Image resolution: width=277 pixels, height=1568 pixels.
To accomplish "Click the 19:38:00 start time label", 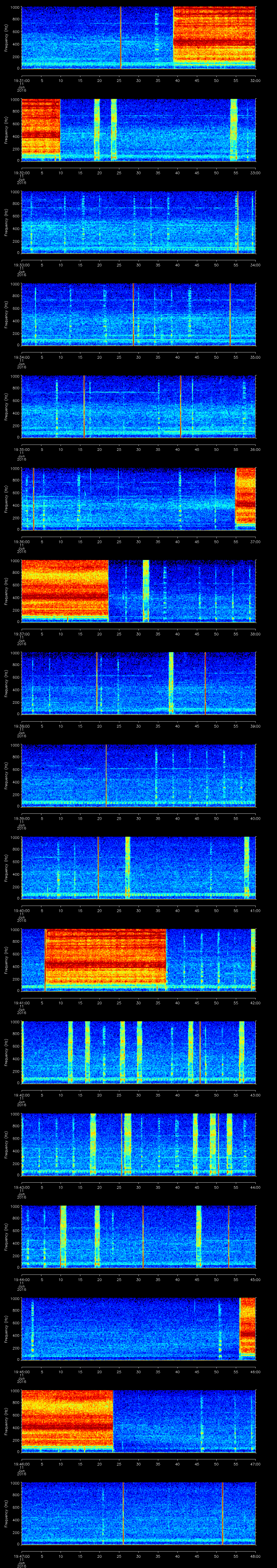I will tap(21, 726).
